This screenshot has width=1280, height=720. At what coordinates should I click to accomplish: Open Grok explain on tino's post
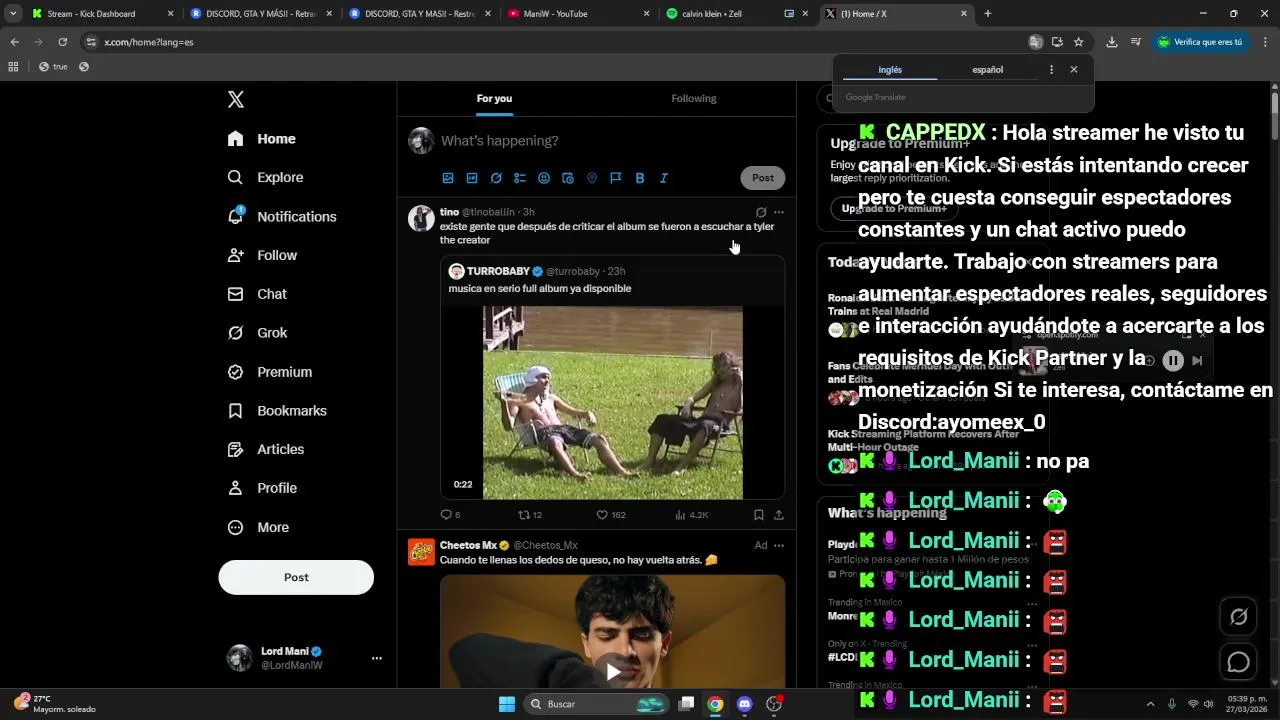tap(761, 212)
